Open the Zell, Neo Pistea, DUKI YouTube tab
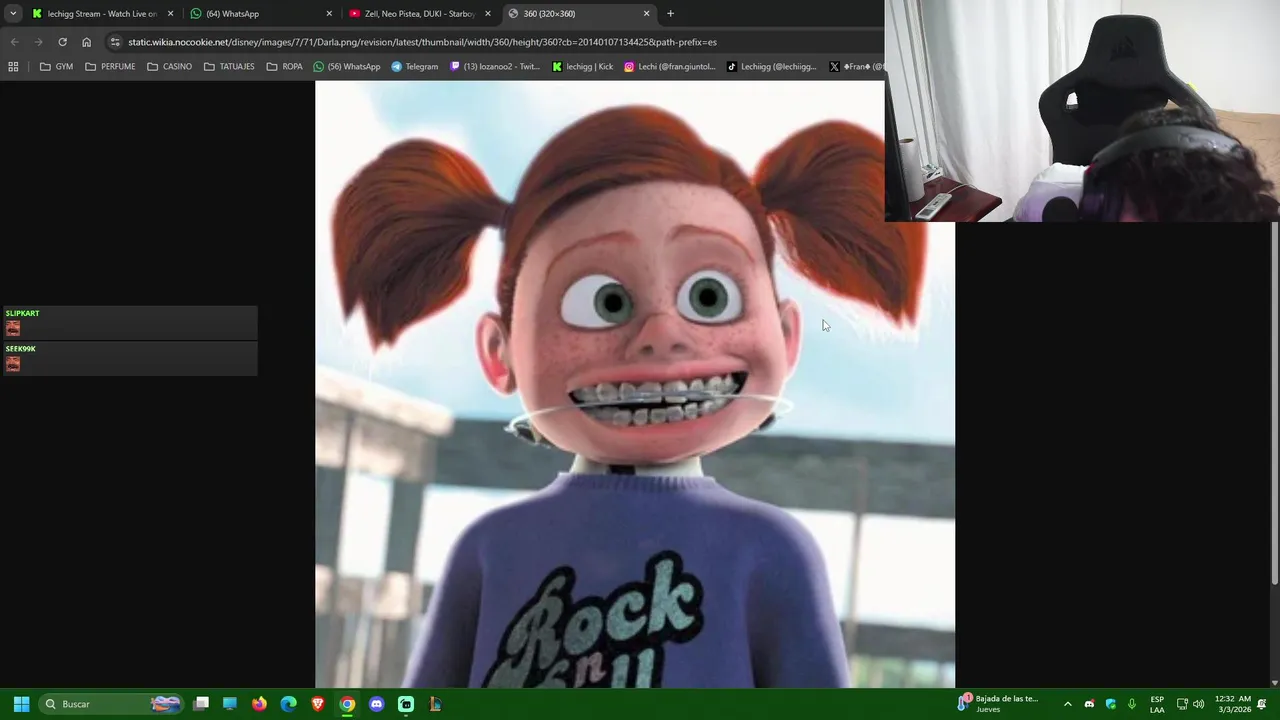Image resolution: width=1280 pixels, height=720 pixels. click(419, 14)
